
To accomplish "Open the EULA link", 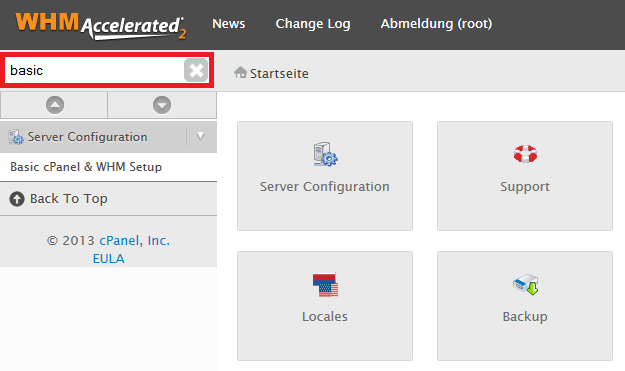I will pos(108,259).
